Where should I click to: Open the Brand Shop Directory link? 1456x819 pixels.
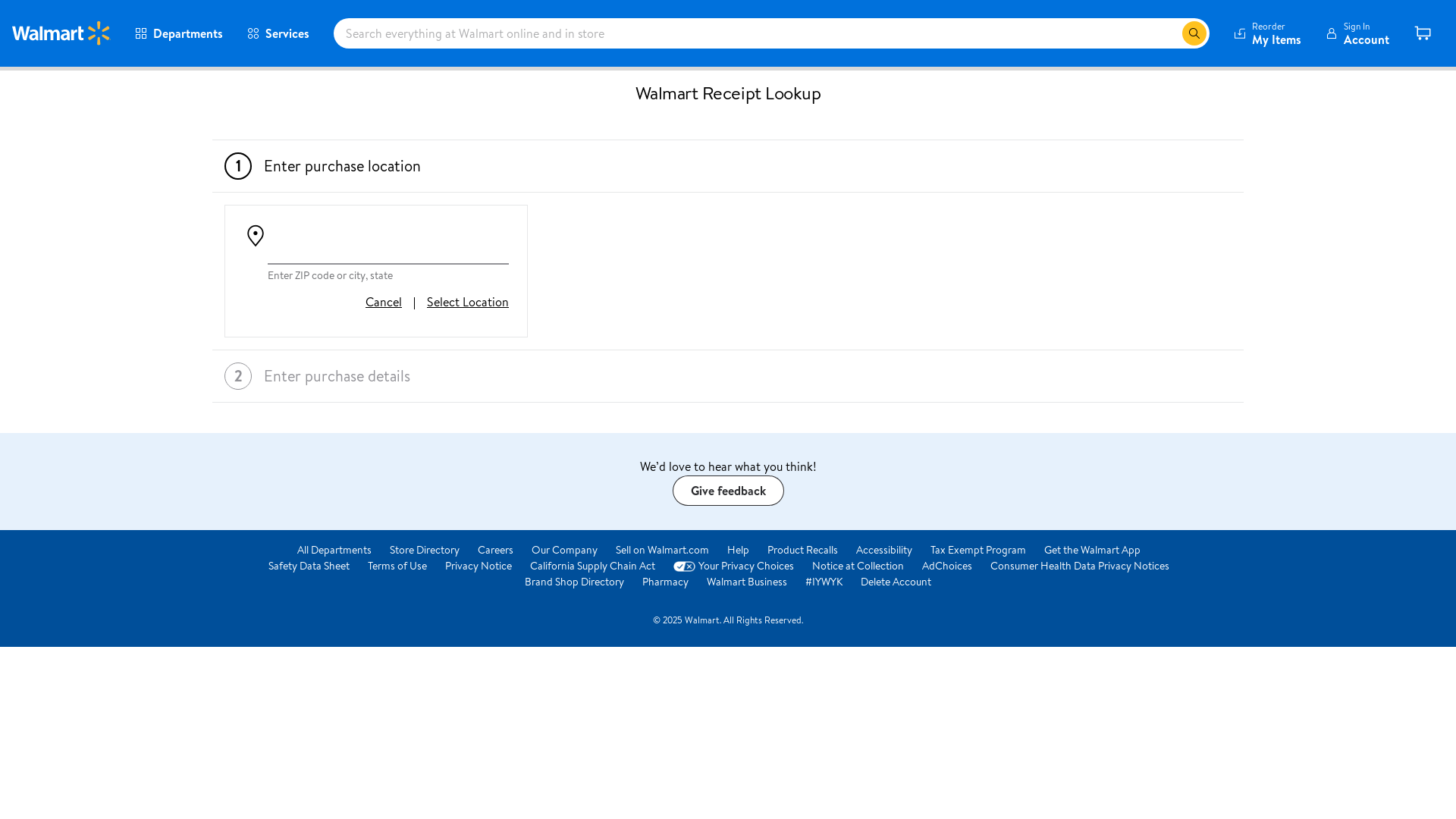pos(574,582)
